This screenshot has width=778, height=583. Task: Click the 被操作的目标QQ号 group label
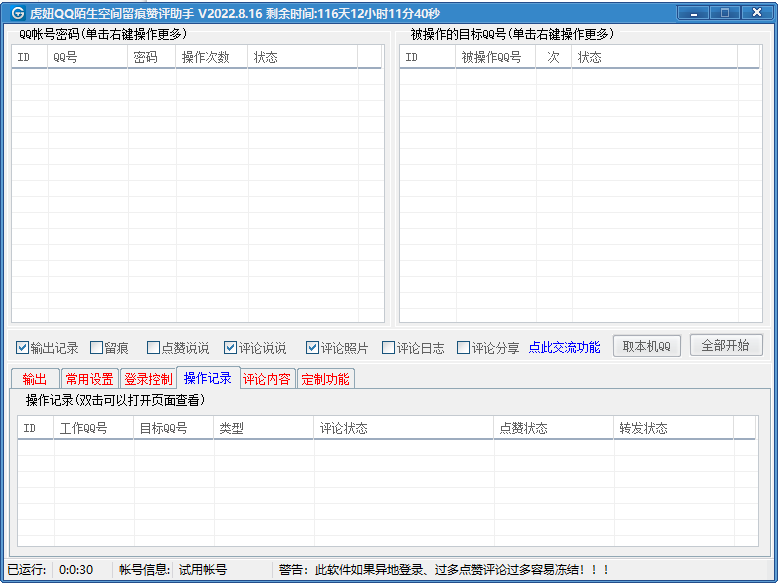point(512,34)
